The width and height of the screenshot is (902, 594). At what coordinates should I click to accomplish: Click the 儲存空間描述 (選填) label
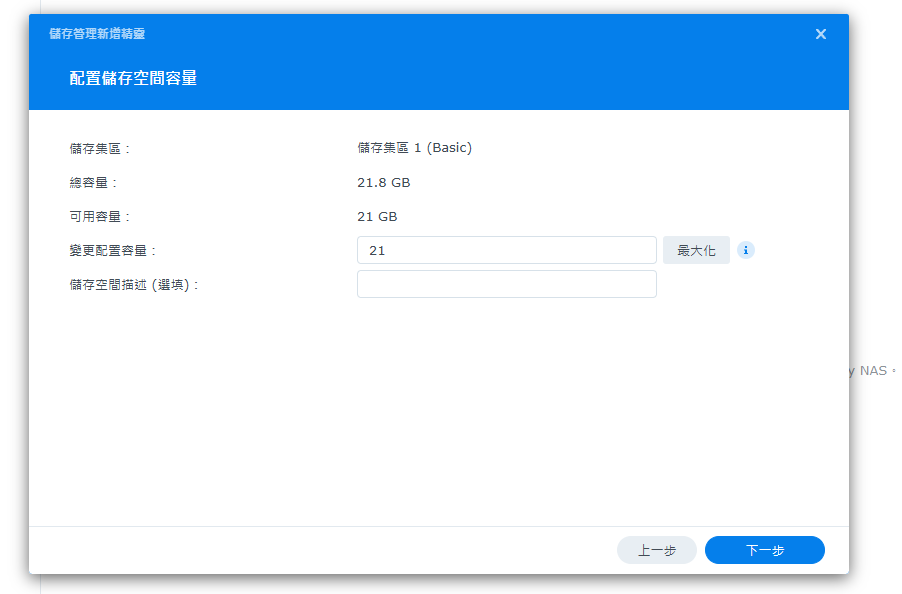(134, 285)
